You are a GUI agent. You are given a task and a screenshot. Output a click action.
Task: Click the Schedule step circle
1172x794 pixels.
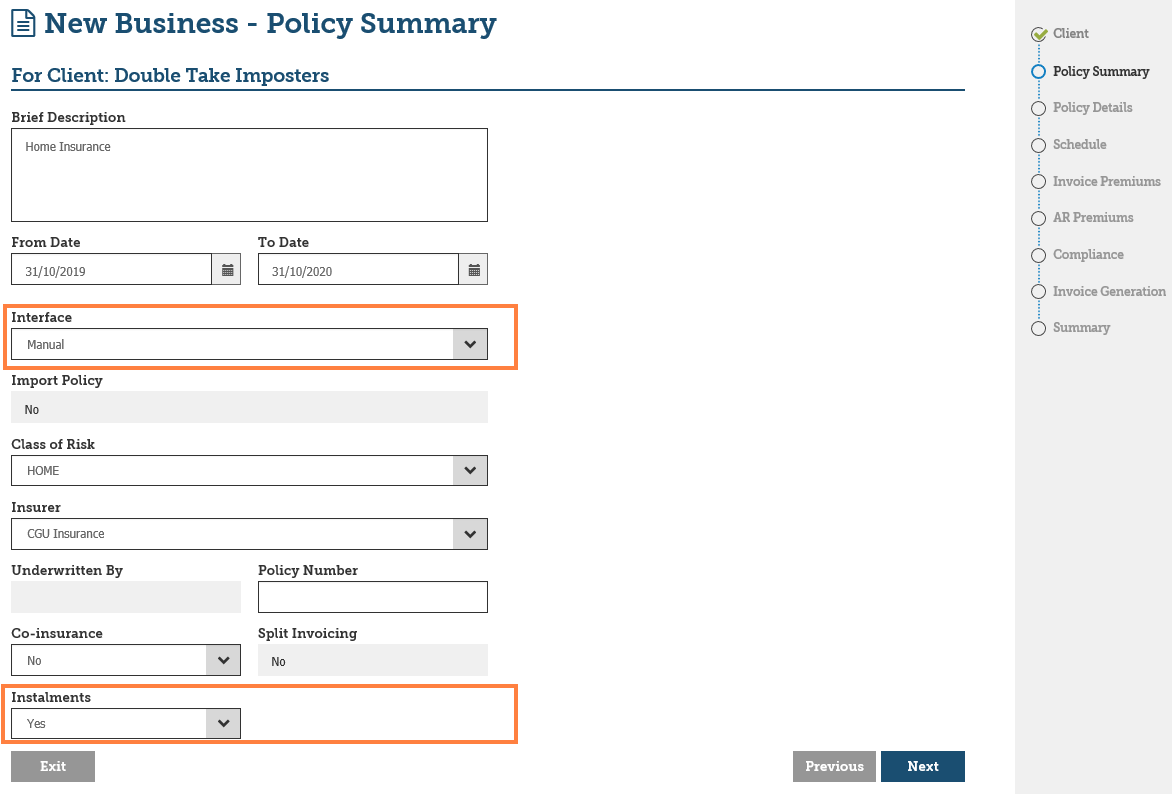coord(1038,145)
